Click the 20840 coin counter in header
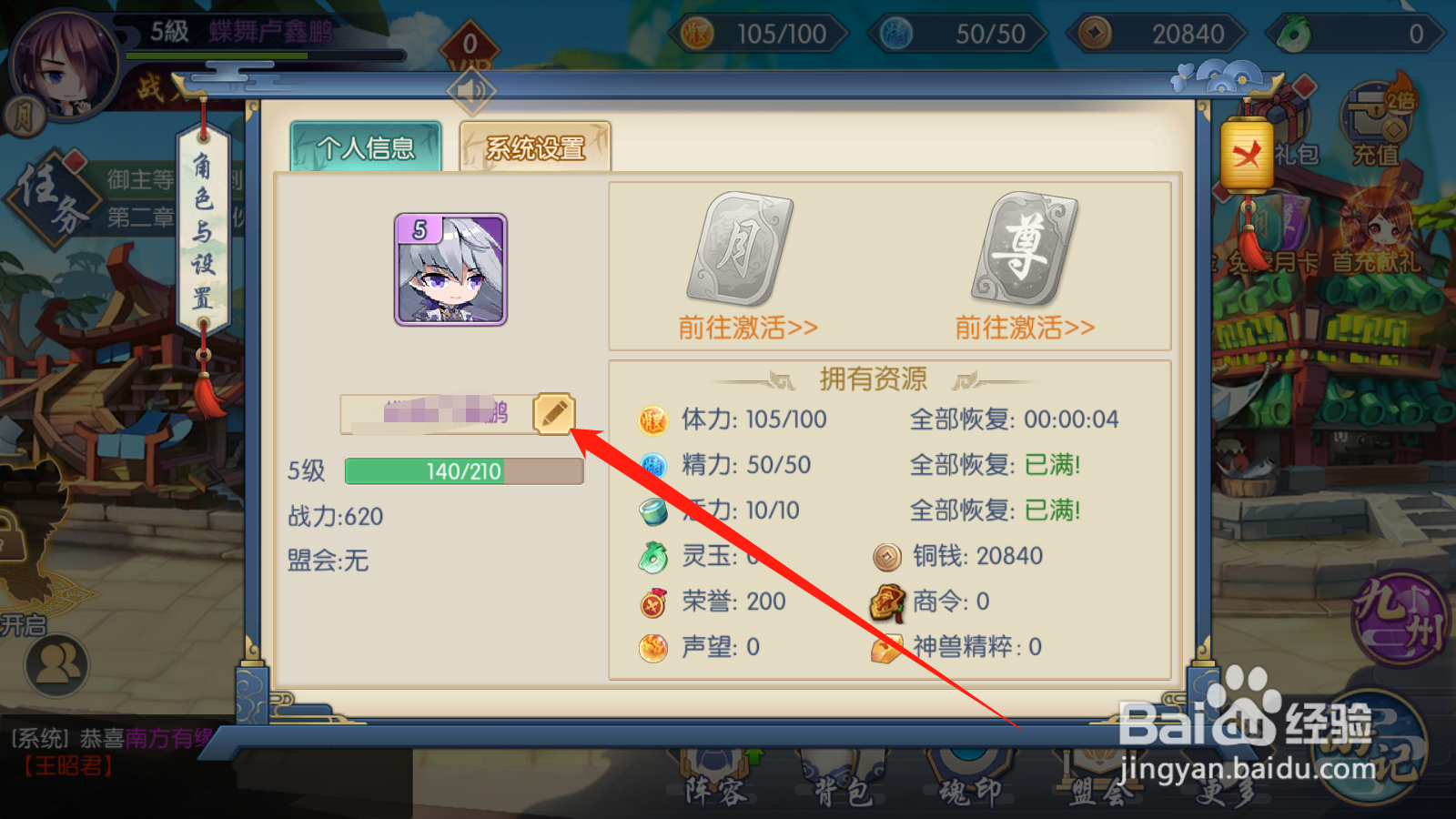 click(x=1158, y=35)
